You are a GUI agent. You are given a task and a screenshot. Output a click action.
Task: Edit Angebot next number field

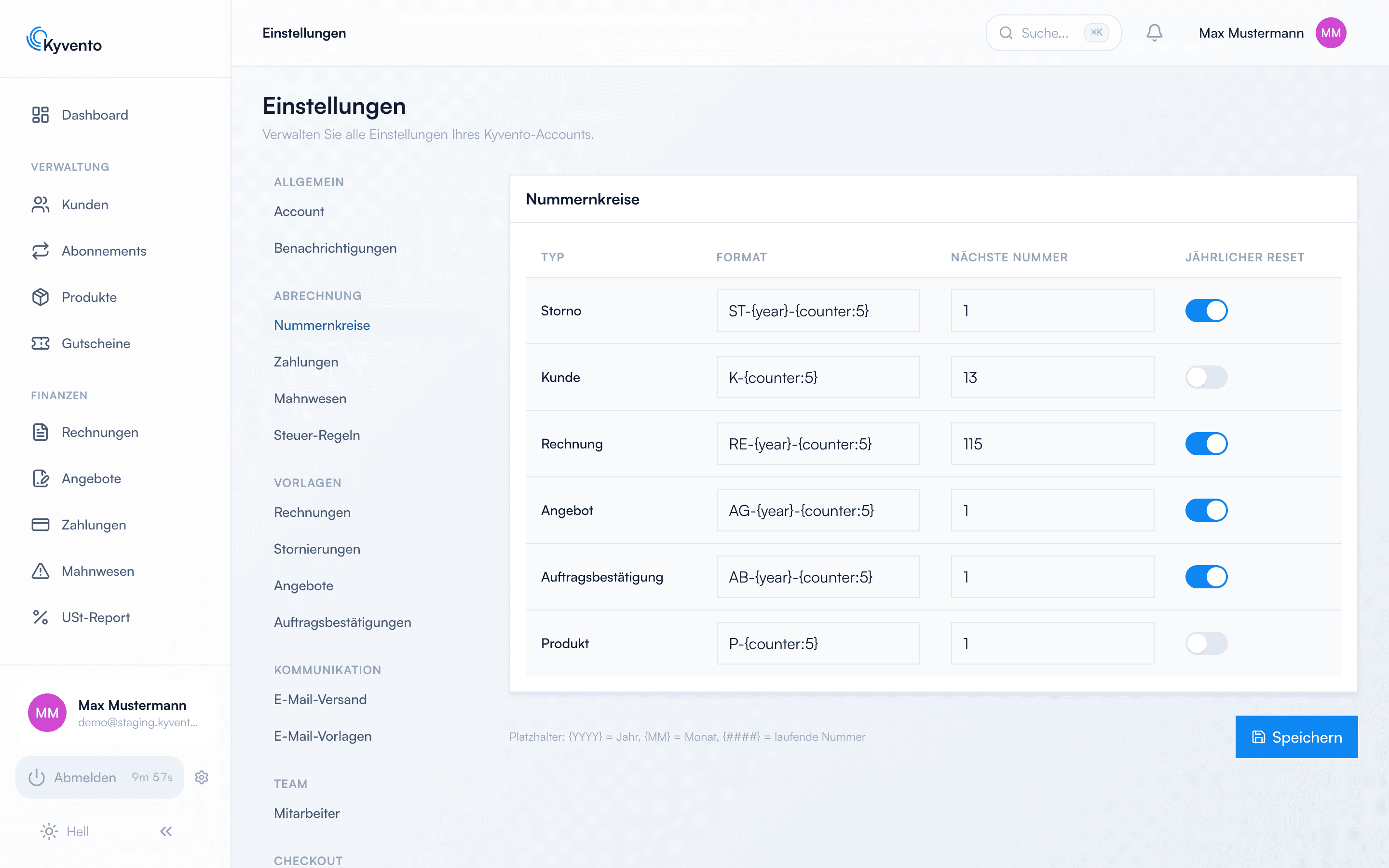(x=1052, y=510)
